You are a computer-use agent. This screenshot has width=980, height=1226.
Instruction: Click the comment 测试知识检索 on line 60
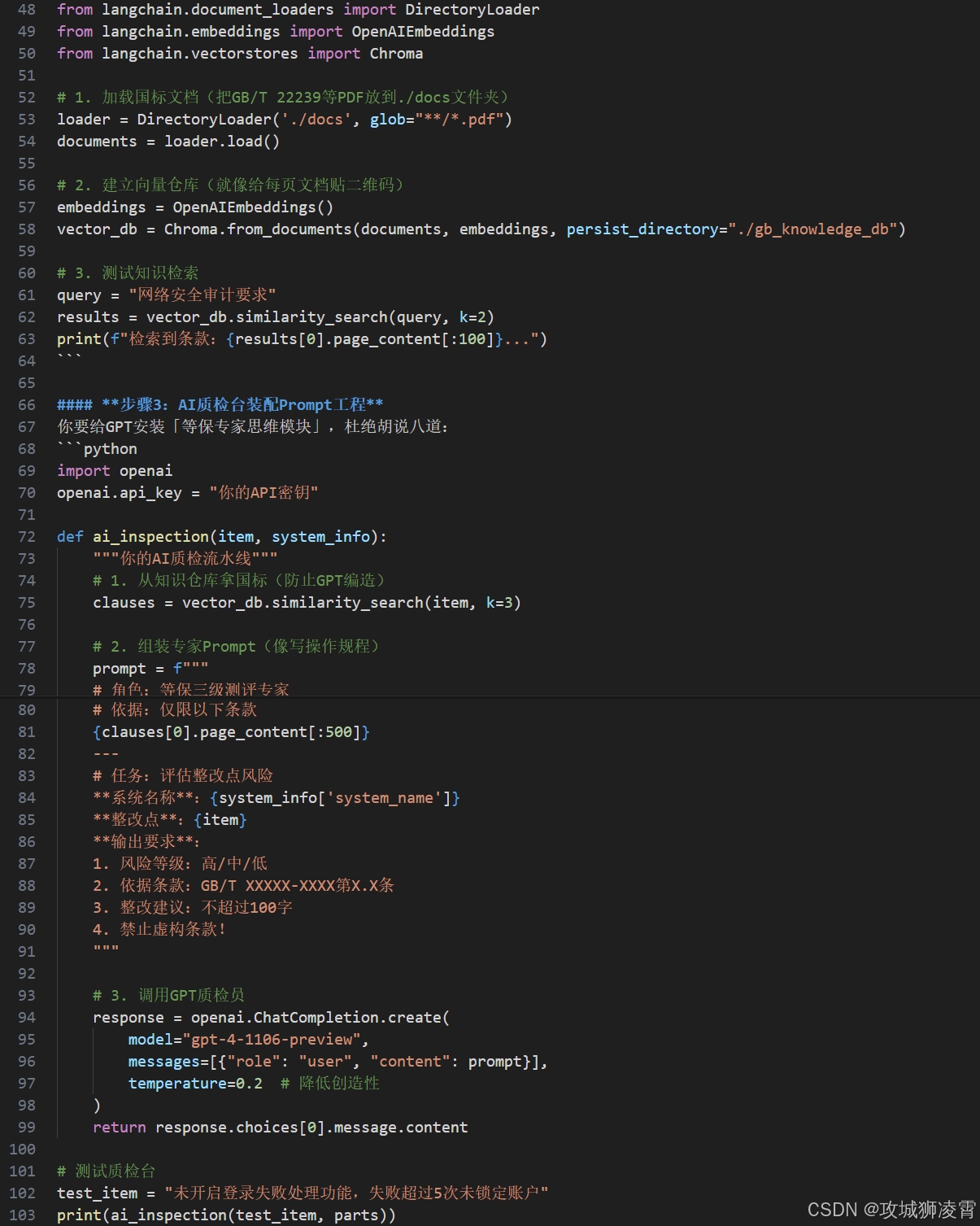click(x=128, y=273)
